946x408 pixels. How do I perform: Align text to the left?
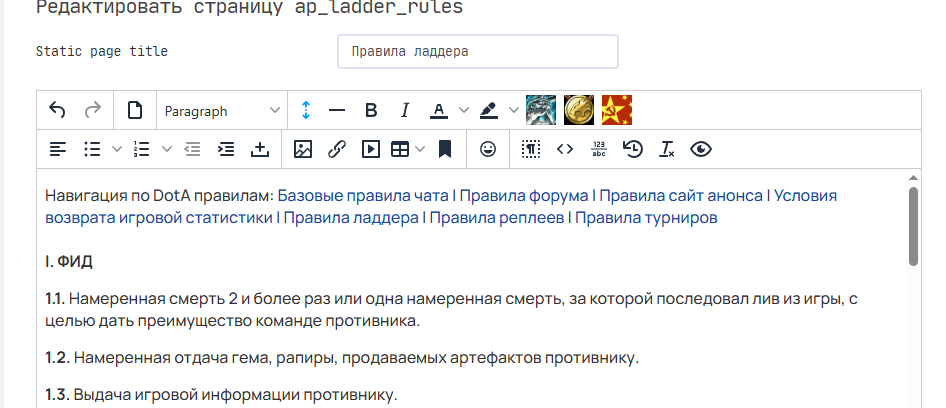[58, 149]
